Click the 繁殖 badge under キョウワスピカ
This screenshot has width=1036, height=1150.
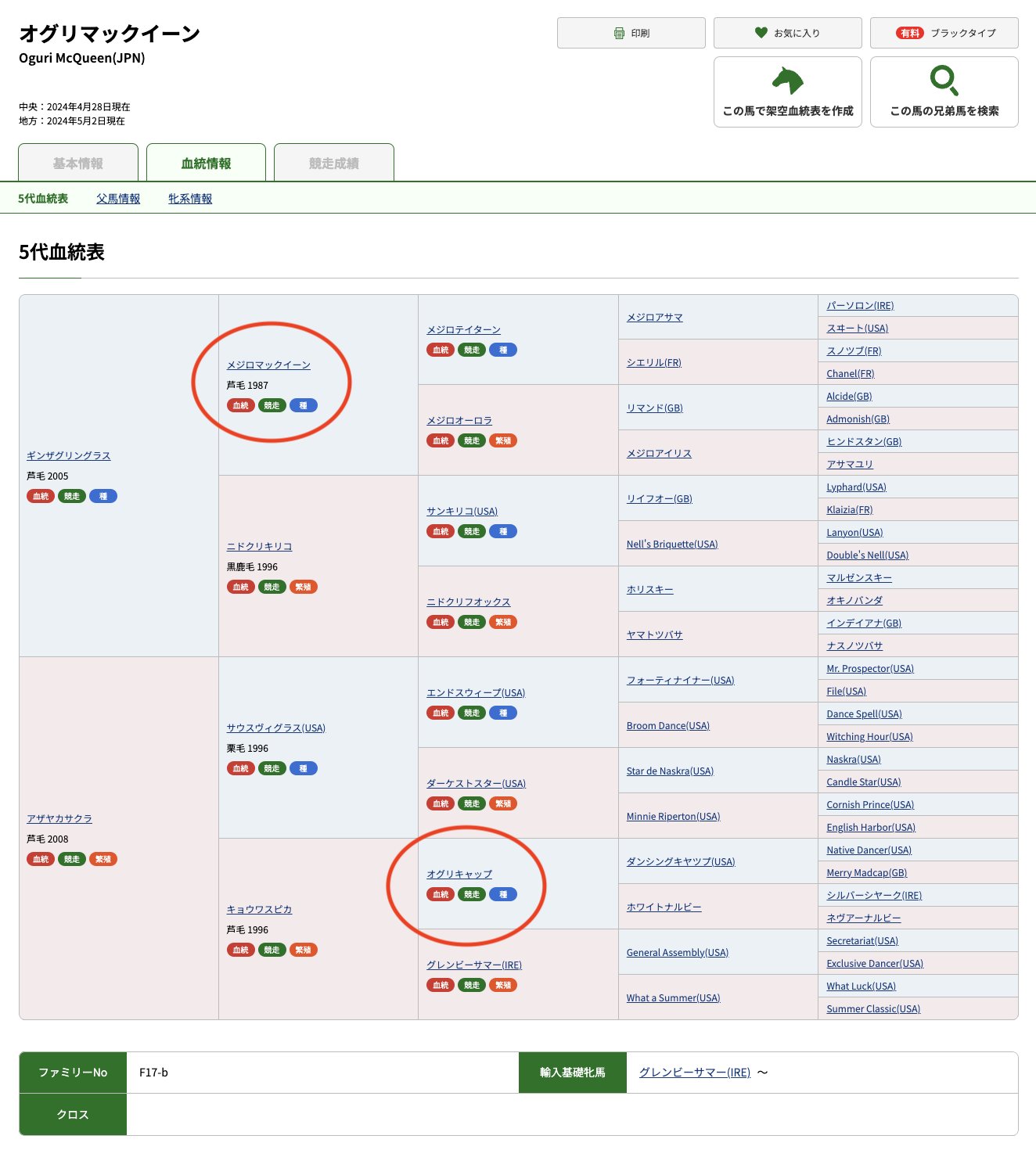click(x=304, y=950)
